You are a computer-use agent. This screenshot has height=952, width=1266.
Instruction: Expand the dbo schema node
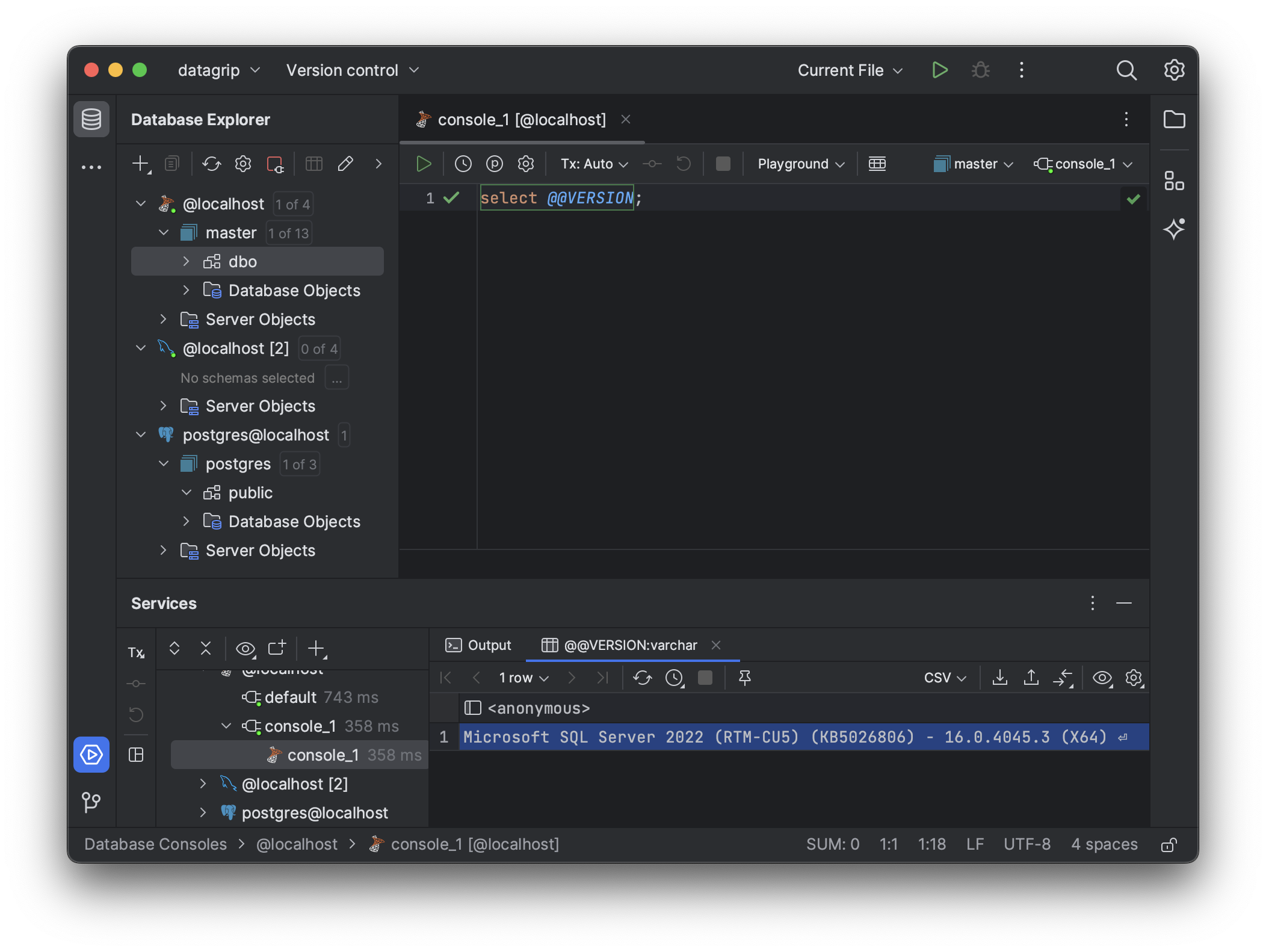[187, 261]
